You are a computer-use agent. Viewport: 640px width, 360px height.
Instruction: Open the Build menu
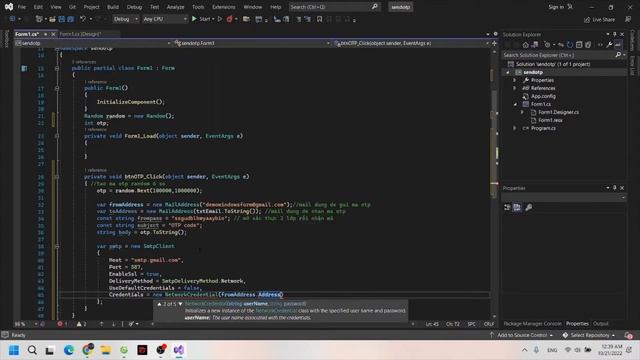[113, 7]
